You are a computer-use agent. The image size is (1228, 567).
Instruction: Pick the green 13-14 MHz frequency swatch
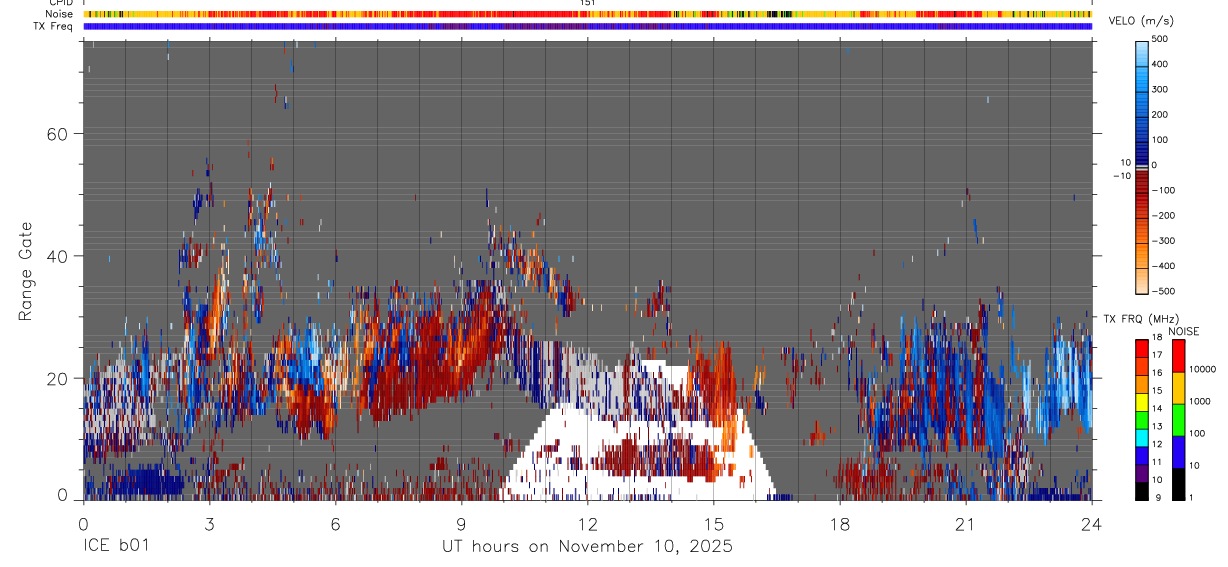pyautogui.click(x=1142, y=419)
